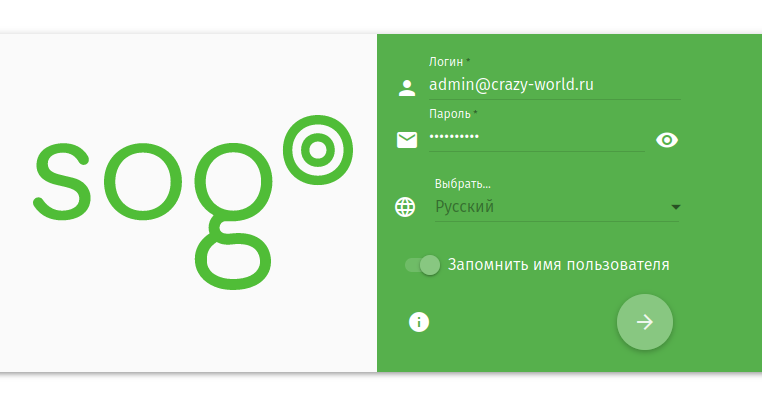Click the envelope icon beside password field
This screenshot has height=398, width=762.
[x=407, y=140]
